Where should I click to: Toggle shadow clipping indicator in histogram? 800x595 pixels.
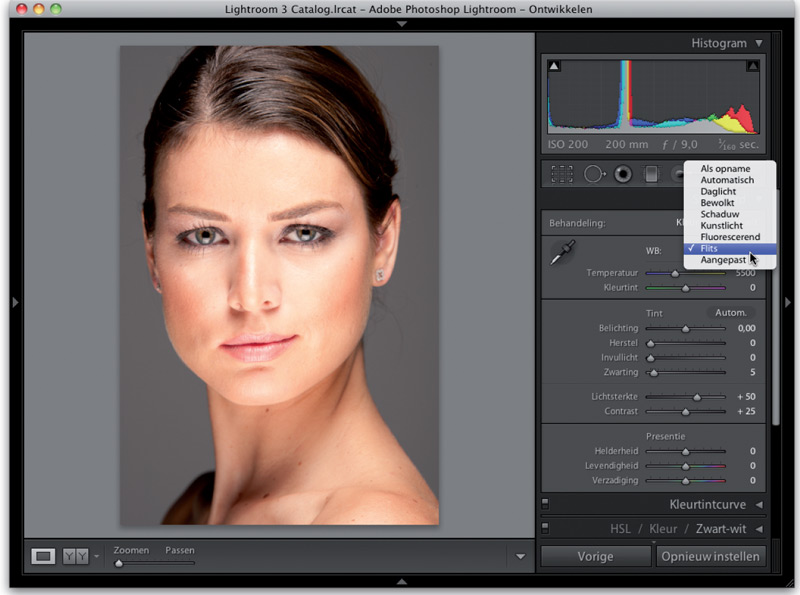[554, 66]
